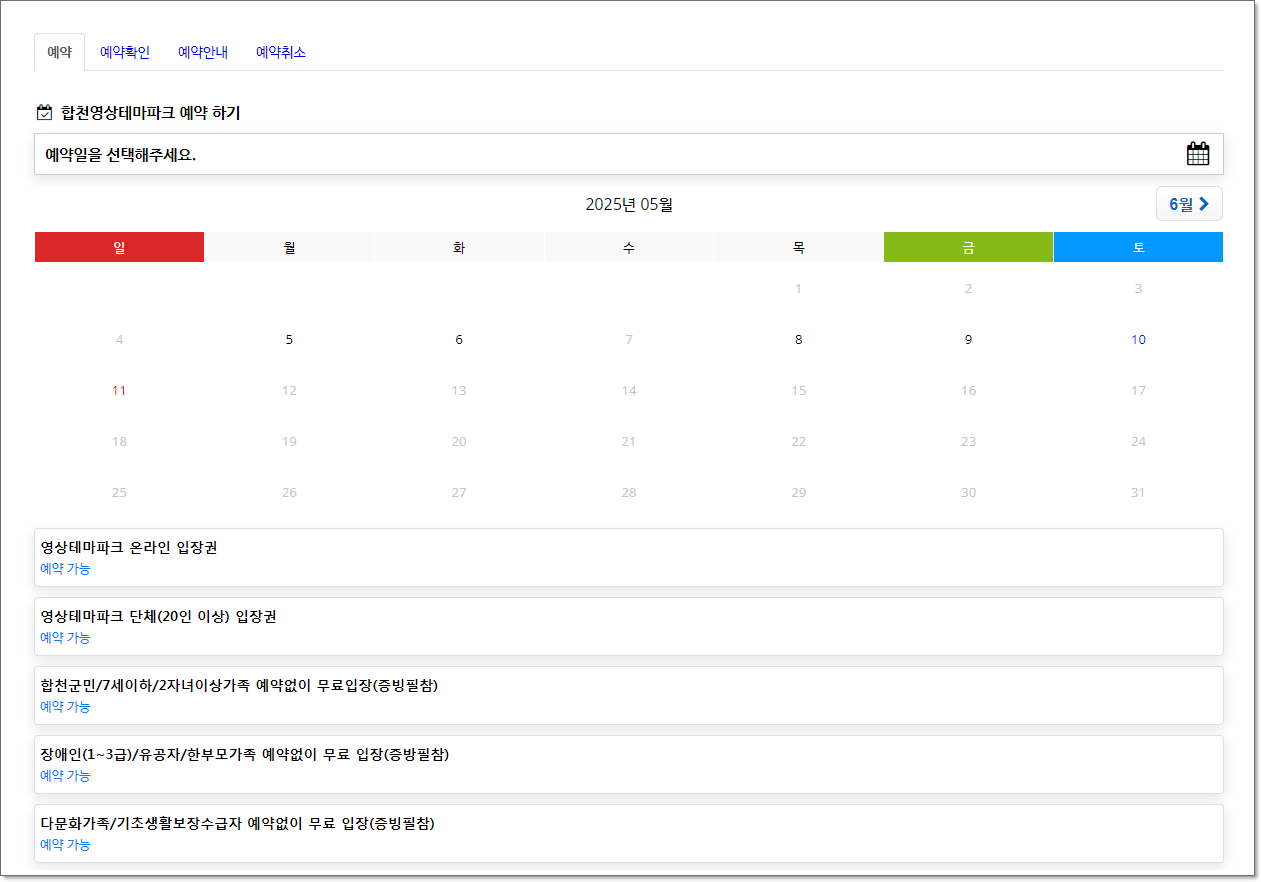Click the 월 weekday header

[x=289, y=247]
